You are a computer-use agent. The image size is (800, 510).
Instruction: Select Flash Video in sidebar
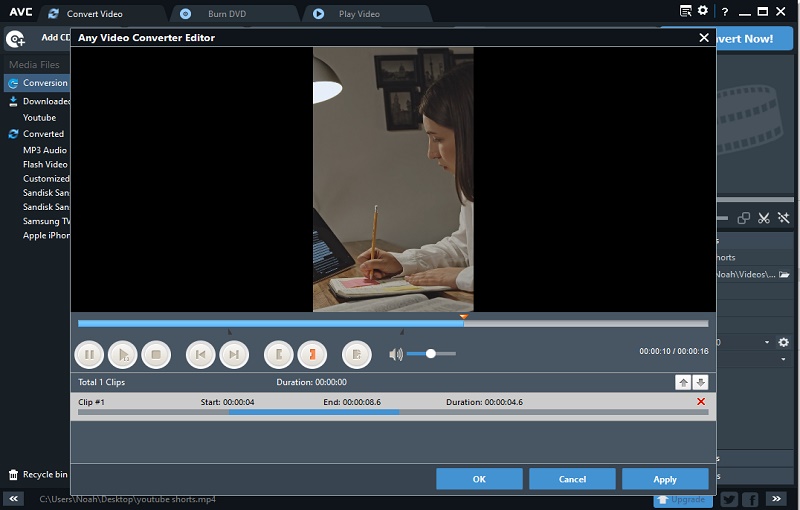[45, 164]
